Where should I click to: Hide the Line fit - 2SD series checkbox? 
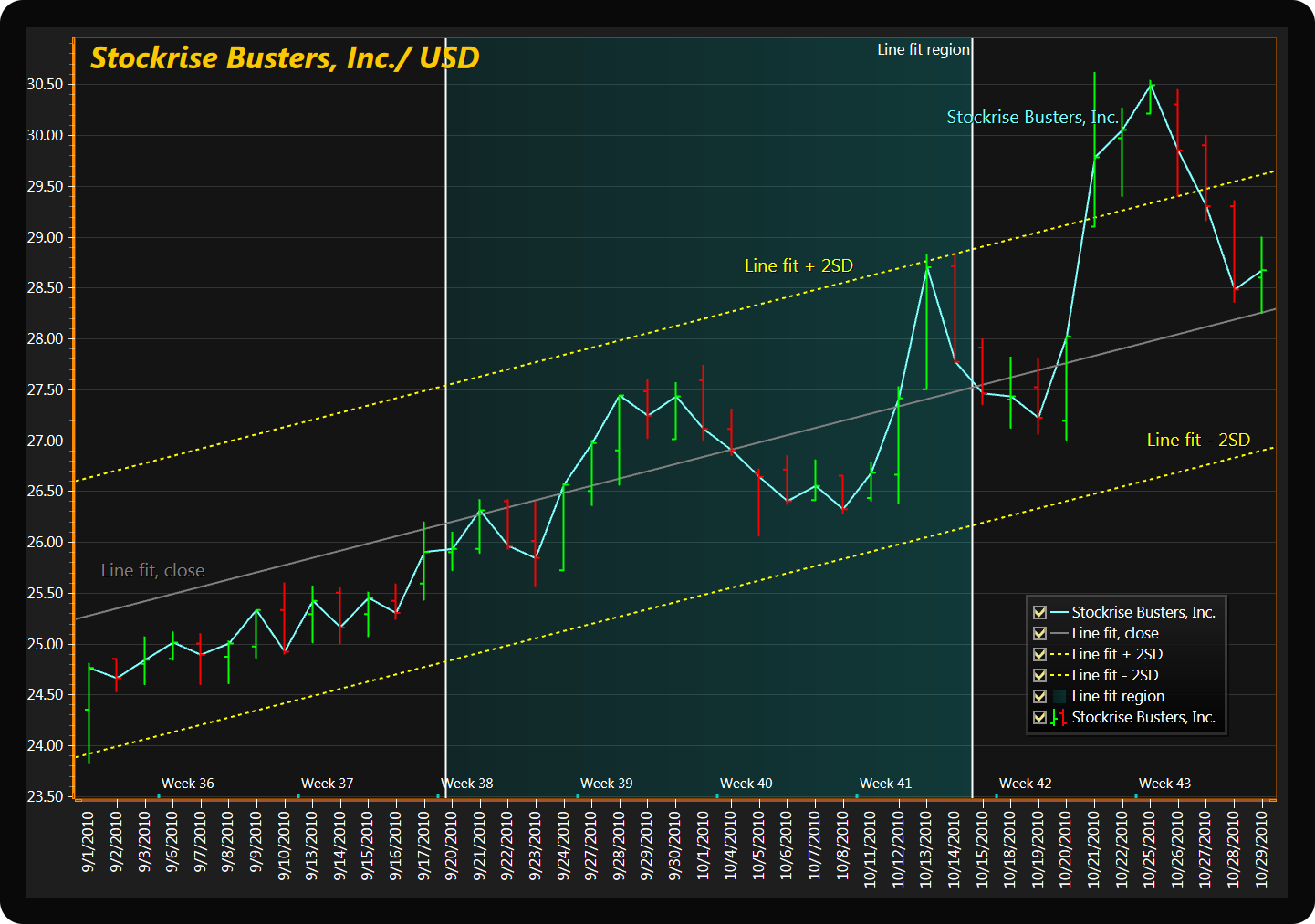pos(1039,675)
